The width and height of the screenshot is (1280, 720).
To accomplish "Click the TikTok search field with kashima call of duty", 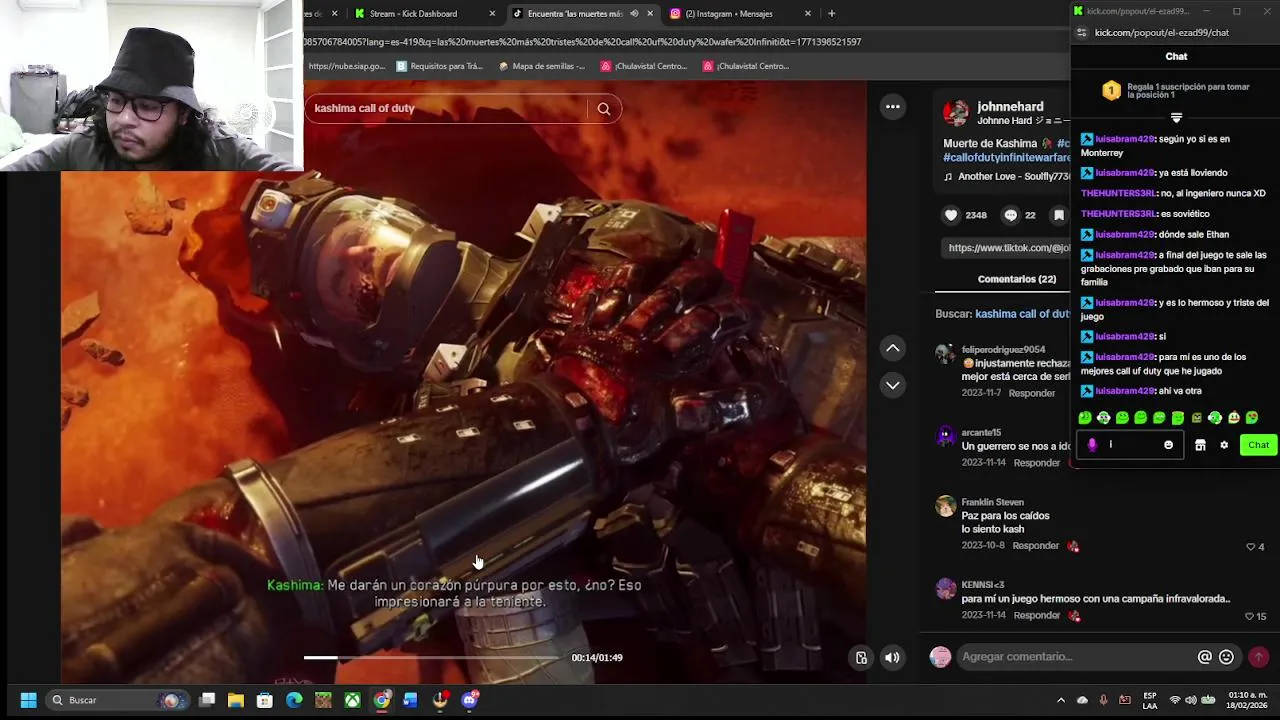I will click(x=448, y=108).
